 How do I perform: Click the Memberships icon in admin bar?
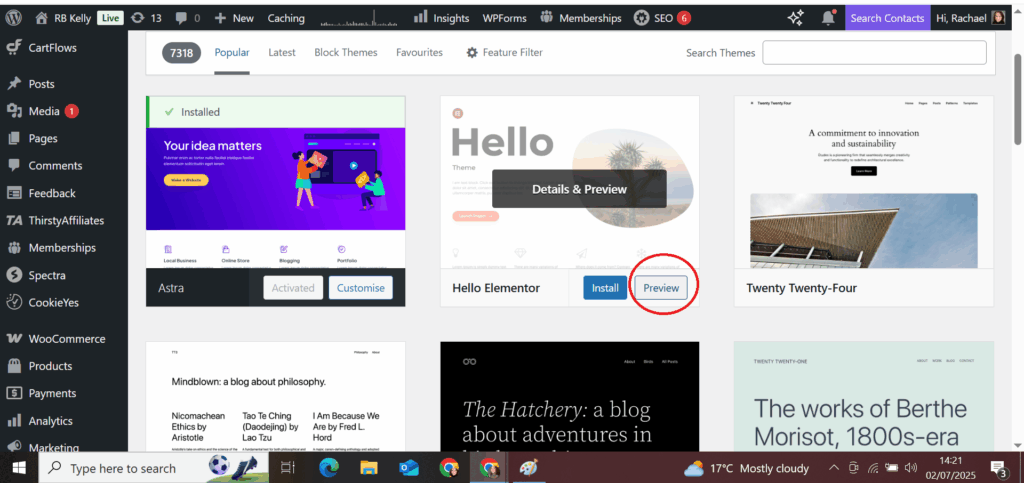pos(547,18)
